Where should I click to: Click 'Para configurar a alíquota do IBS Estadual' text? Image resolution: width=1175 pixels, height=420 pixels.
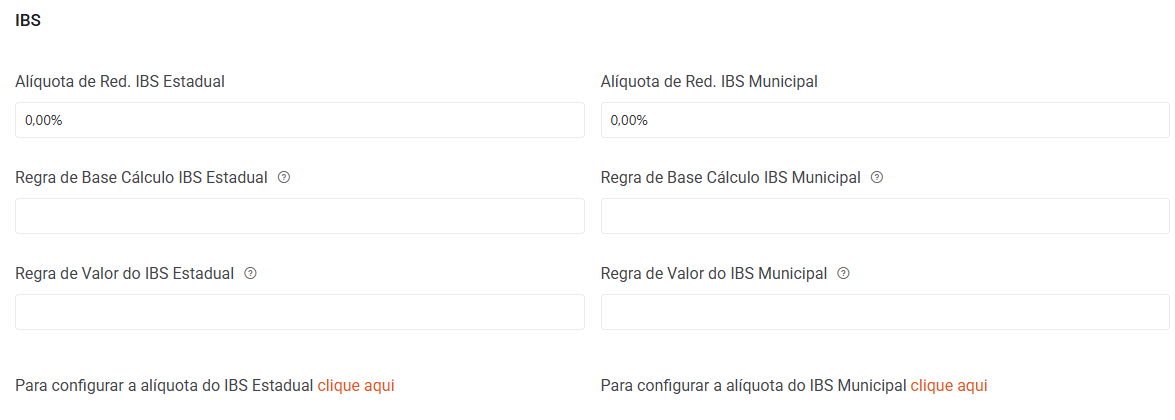click(165, 385)
